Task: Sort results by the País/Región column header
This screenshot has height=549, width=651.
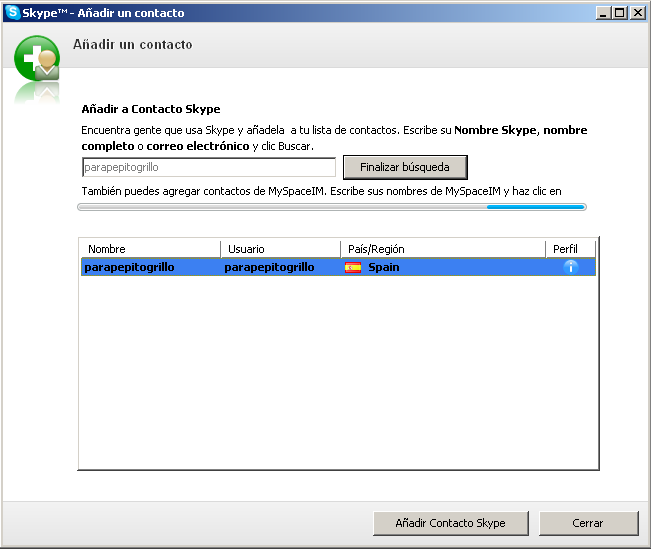Action: [443, 249]
